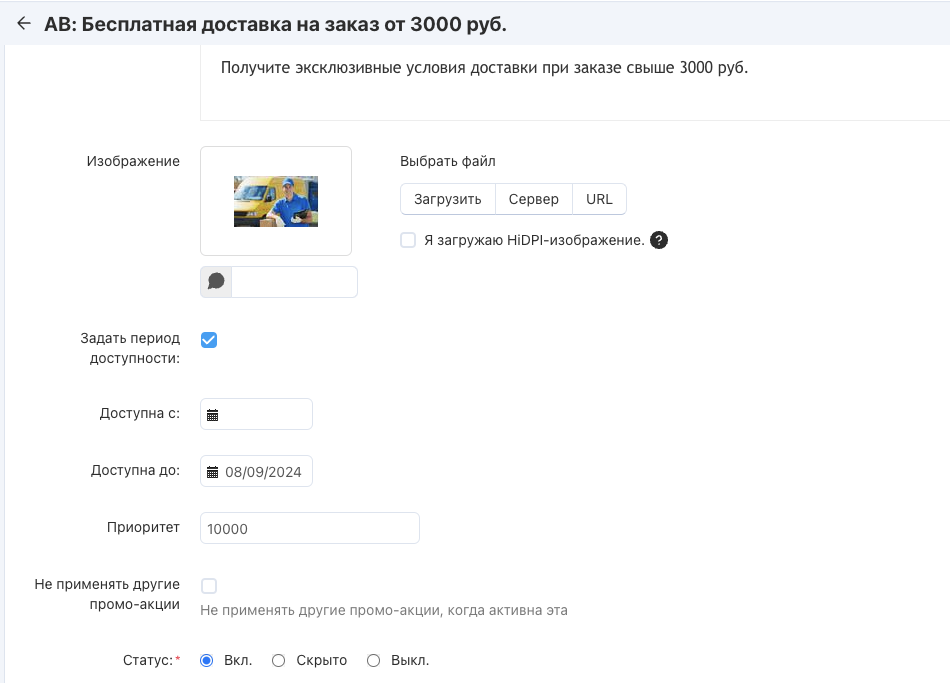Click the 08/09/2024 date field
The width and height of the screenshot is (950, 683).
pos(256,471)
